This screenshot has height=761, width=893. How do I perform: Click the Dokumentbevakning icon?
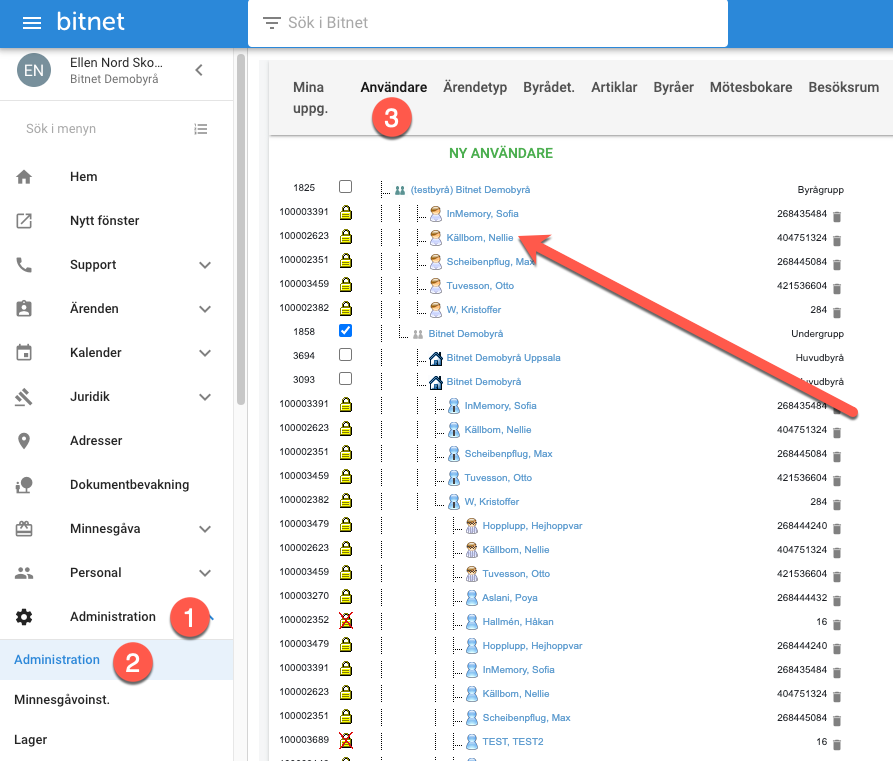pos(24,485)
